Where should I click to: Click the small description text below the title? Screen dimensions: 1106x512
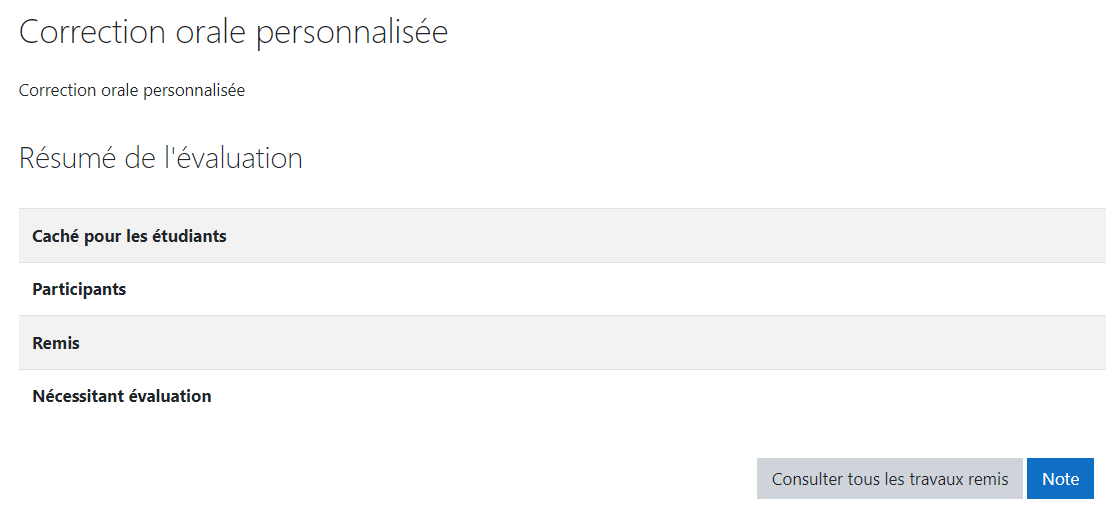(x=132, y=90)
